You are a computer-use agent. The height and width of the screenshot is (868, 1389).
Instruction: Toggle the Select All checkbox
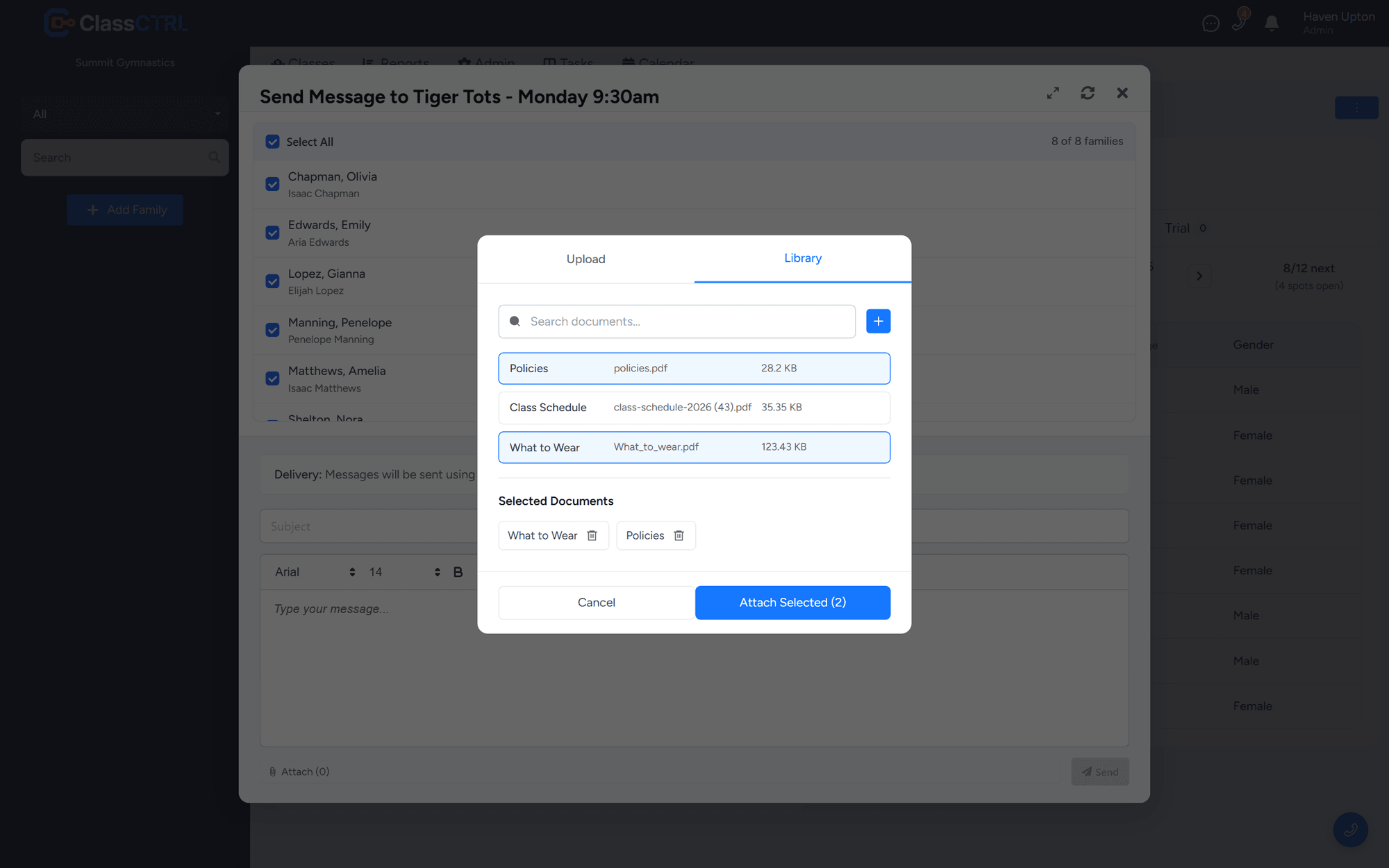(x=272, y=142)
